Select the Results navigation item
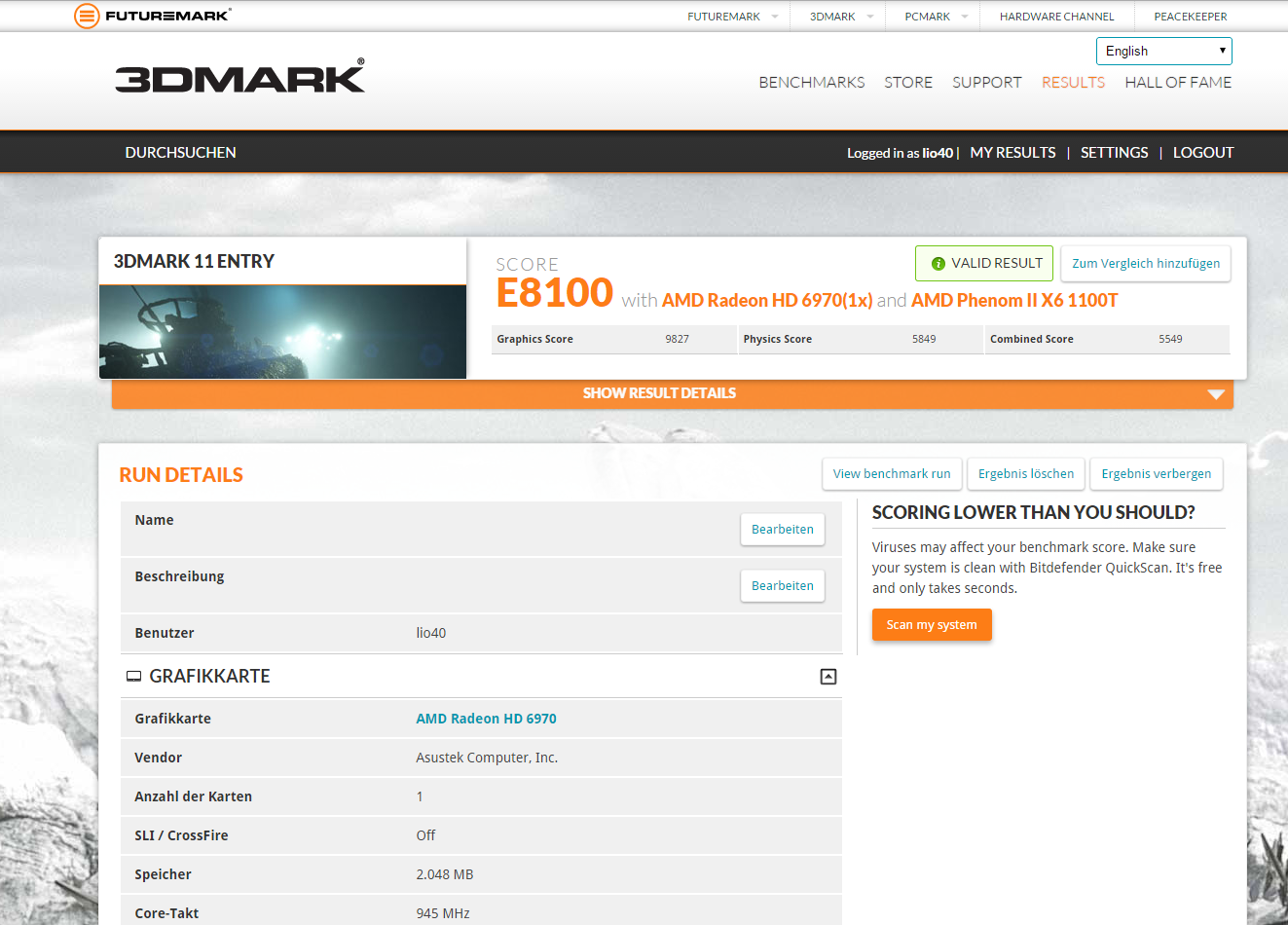Viewport: 1288px width, 925px height. (x=1073, y=83)
